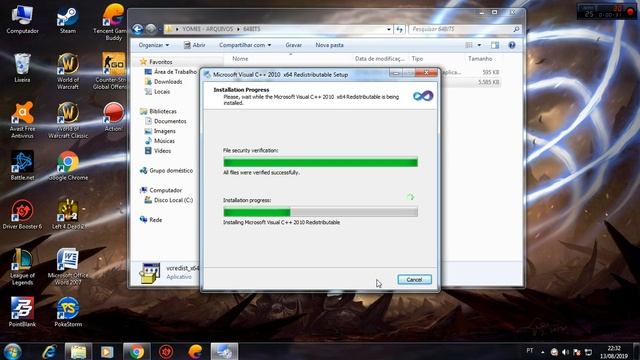Click the volume speaker tray icon
The width and height of the screenshot is (640, 360).
coord(565,352)
